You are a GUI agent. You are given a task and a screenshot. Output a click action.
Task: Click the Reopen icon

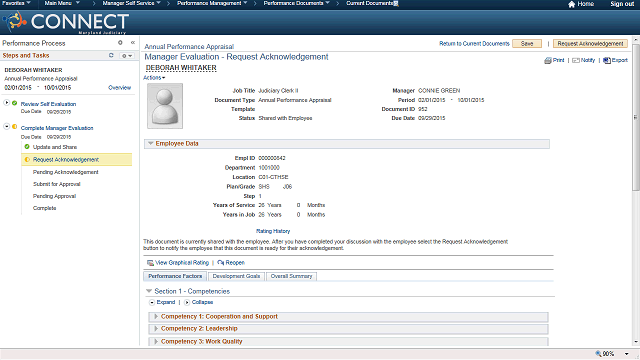221,263
